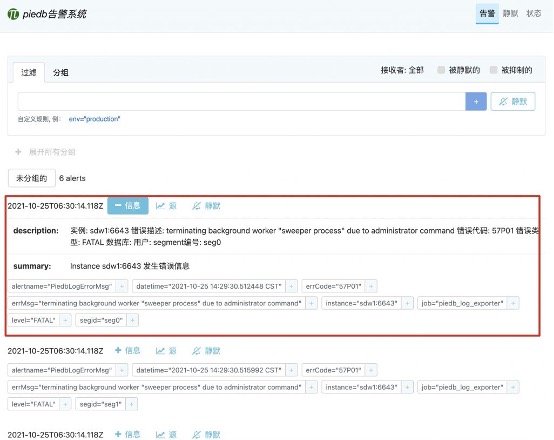Add job plus icon in seg1 alert
Screen dimensions: 554x440
(x=513, y=387)
